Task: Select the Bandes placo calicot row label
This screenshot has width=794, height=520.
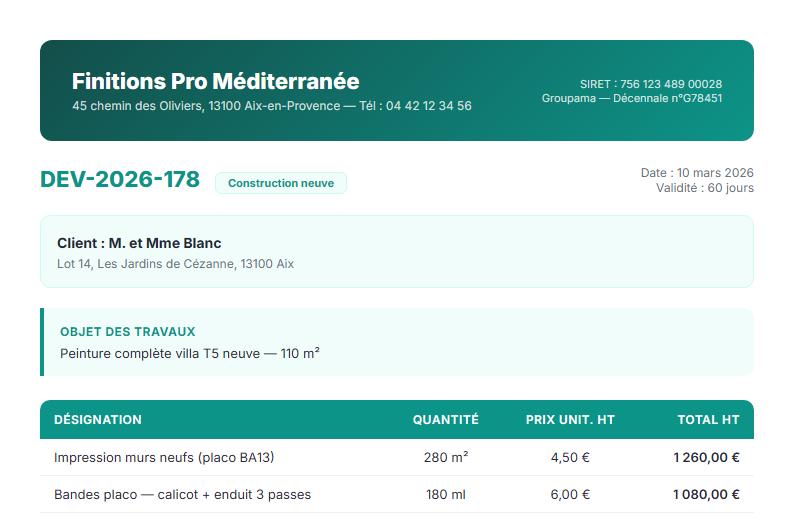Action: [182, 494]
